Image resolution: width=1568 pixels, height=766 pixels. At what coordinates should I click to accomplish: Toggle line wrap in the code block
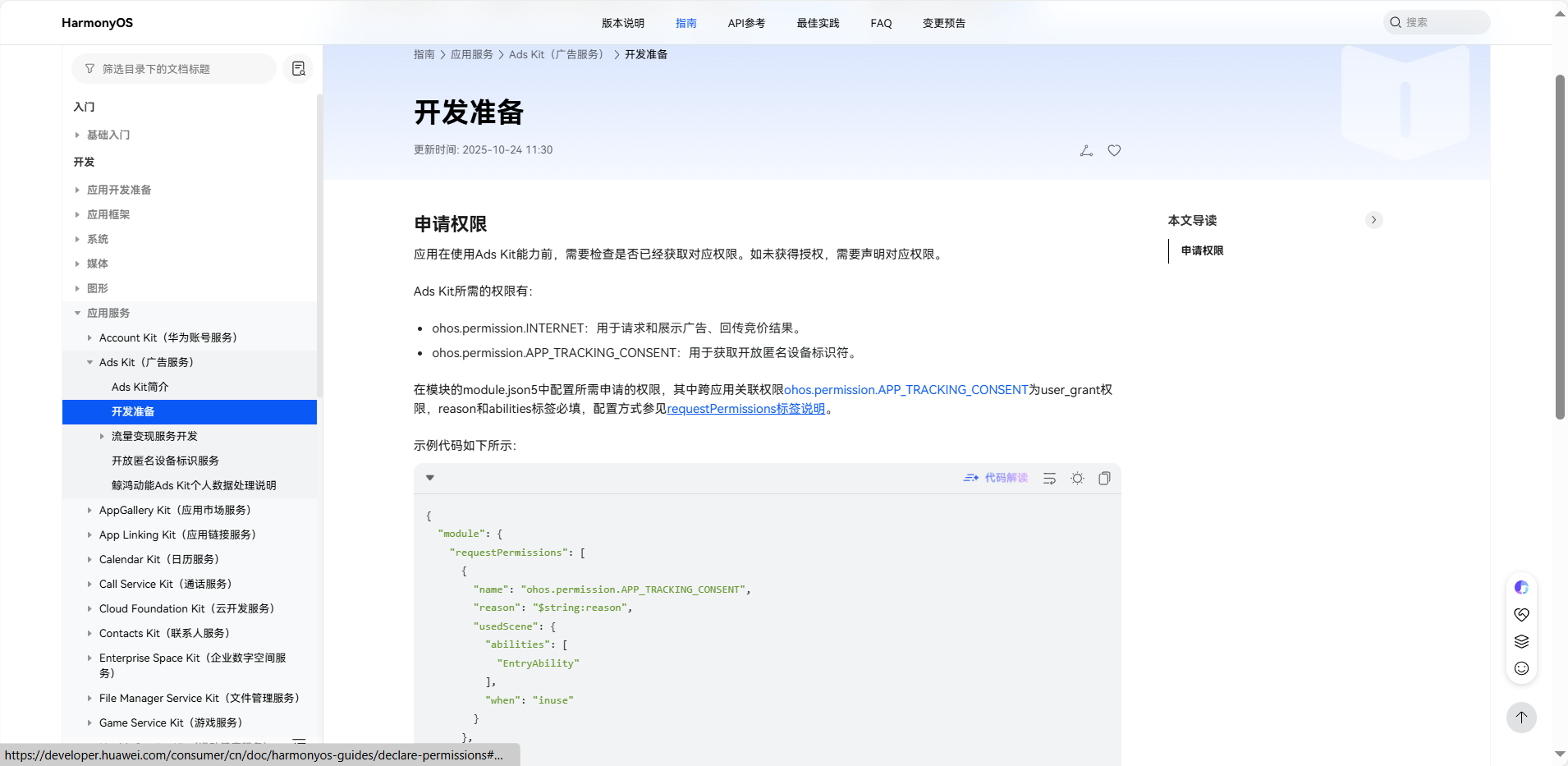click(x=1049, y=479)
